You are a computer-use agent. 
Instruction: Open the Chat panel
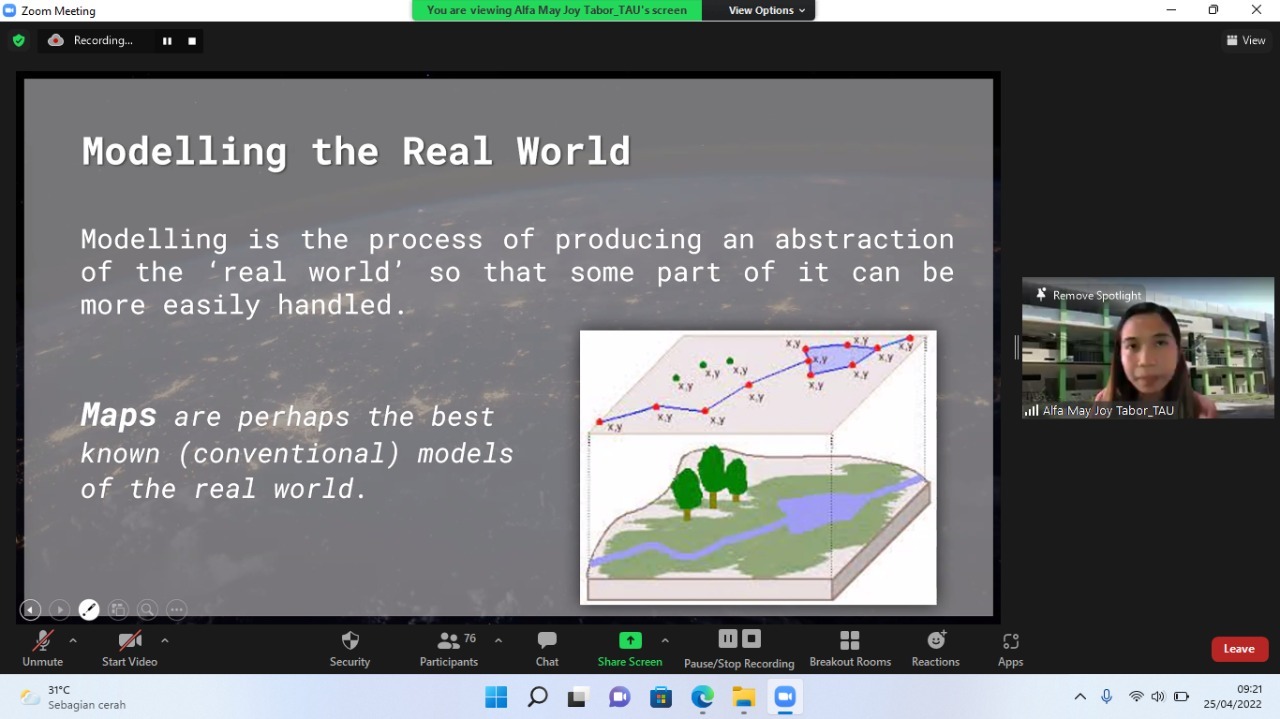pyautogui.click(x=547, y=648)
